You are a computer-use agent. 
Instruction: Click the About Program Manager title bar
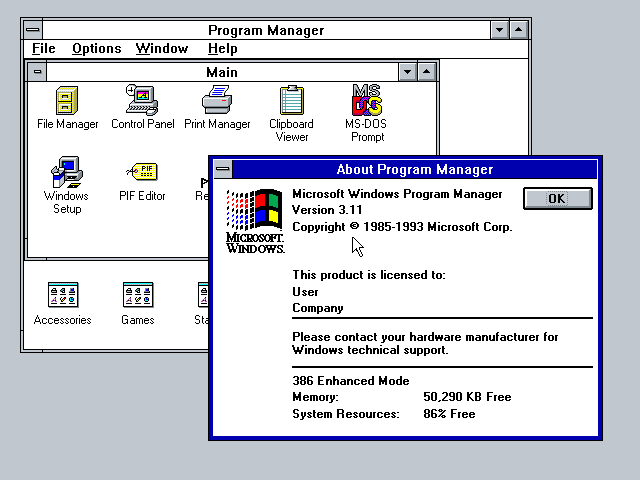click(414, 169)
